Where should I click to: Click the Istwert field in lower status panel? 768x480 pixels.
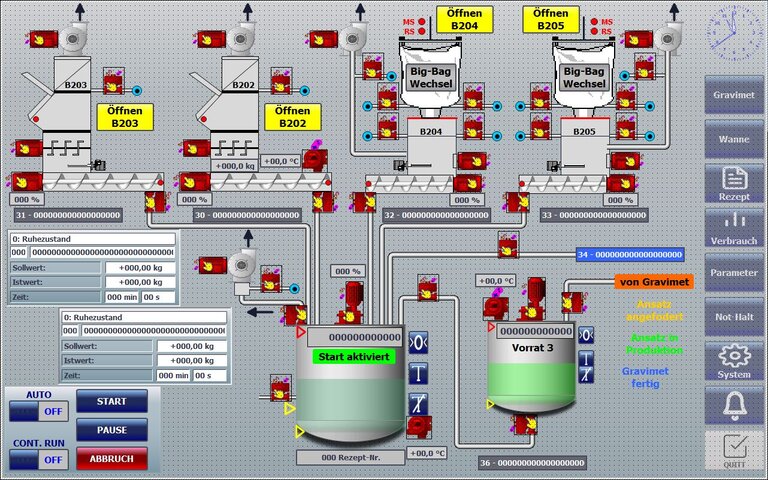(x=192, y=360)
